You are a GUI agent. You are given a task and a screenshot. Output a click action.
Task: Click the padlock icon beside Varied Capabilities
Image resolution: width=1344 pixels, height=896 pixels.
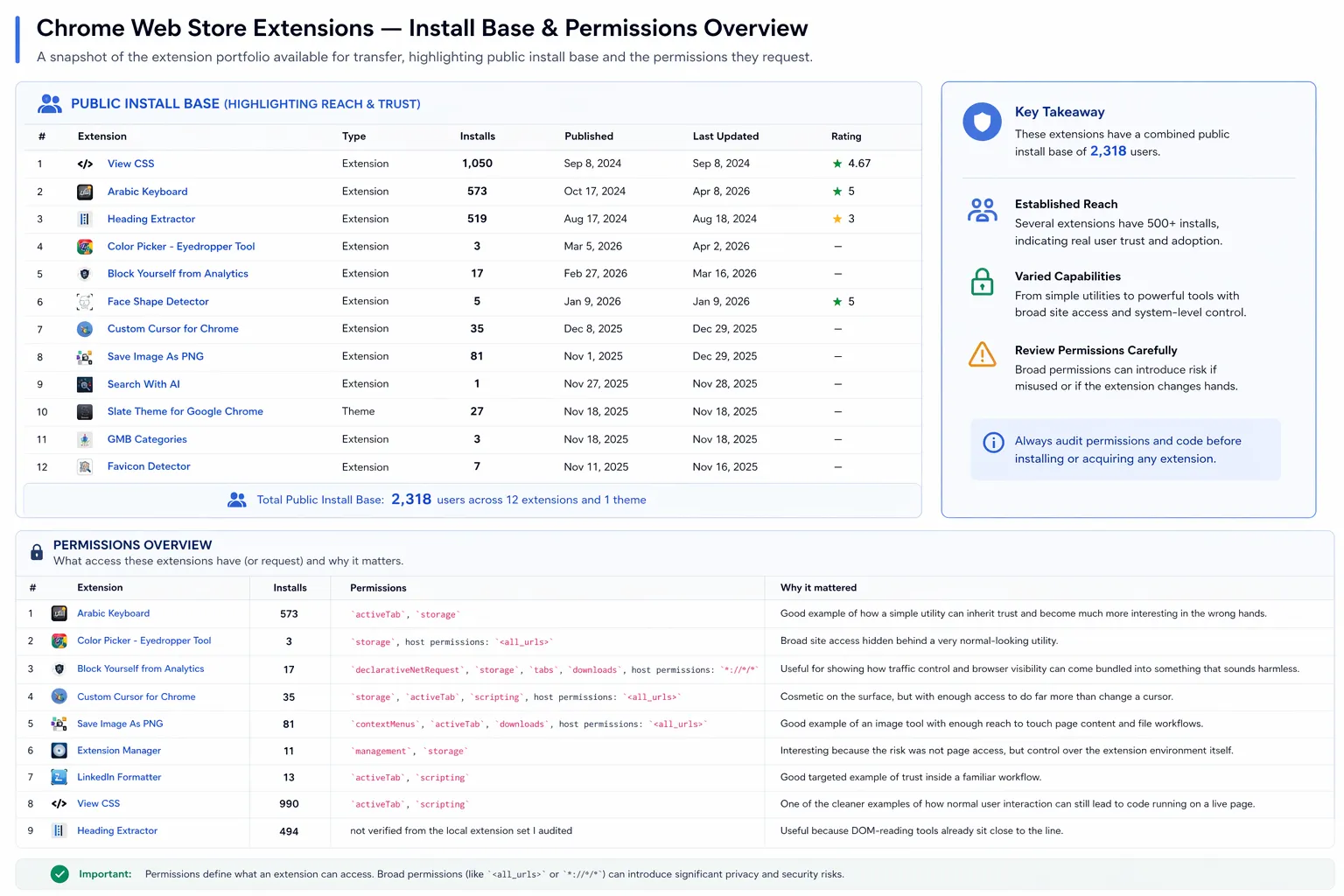pyautogui.click(x=983, y=282)
